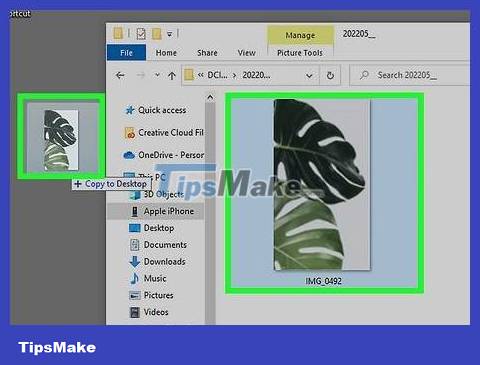Screen dimensions: 480x365
Task: Click the Desktop folder icon
Action: 134,228
